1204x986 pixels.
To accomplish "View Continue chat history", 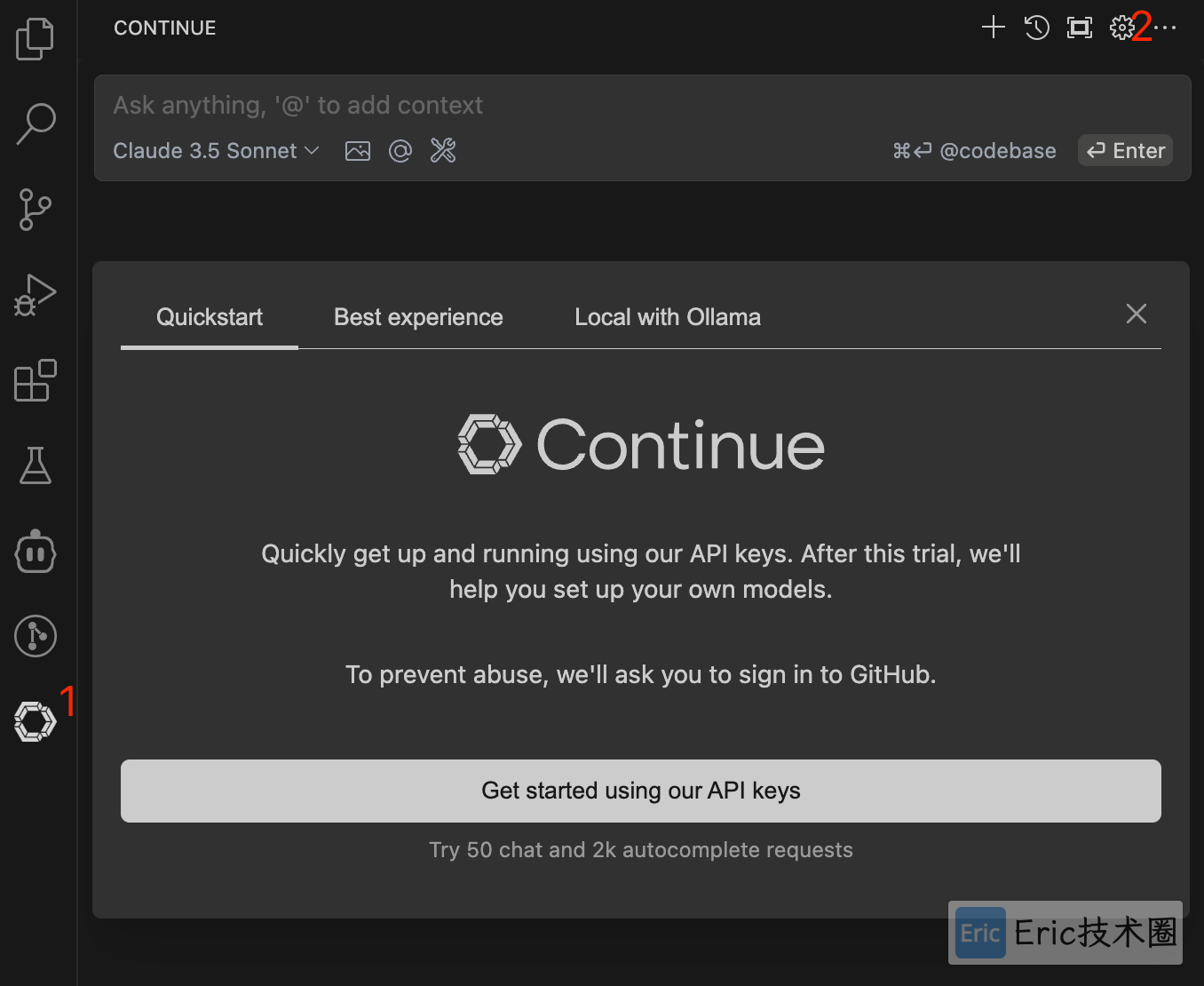I will [1036, 28].
